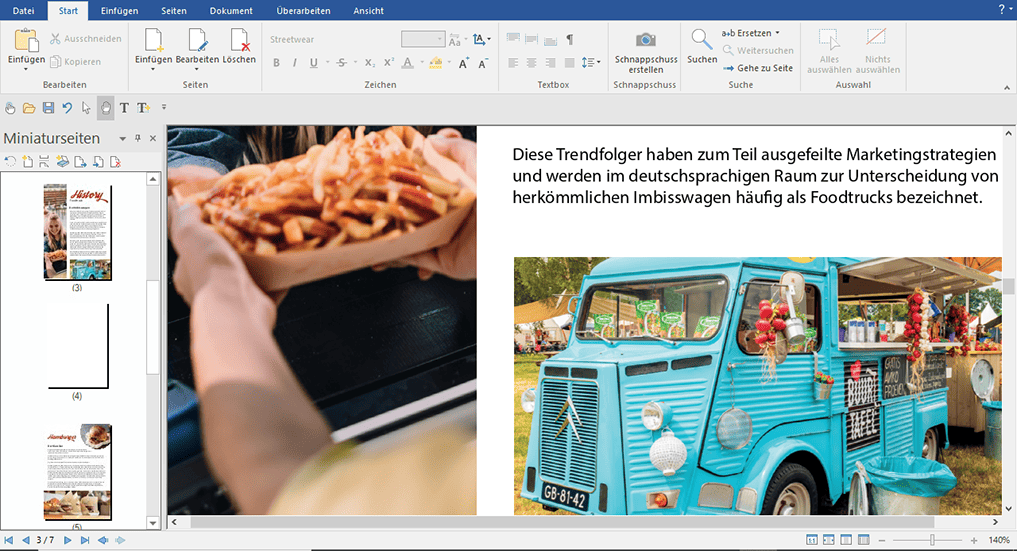Toggle italic formatting button
Screen dimensions: 1017x551
(x=294, y=63)
